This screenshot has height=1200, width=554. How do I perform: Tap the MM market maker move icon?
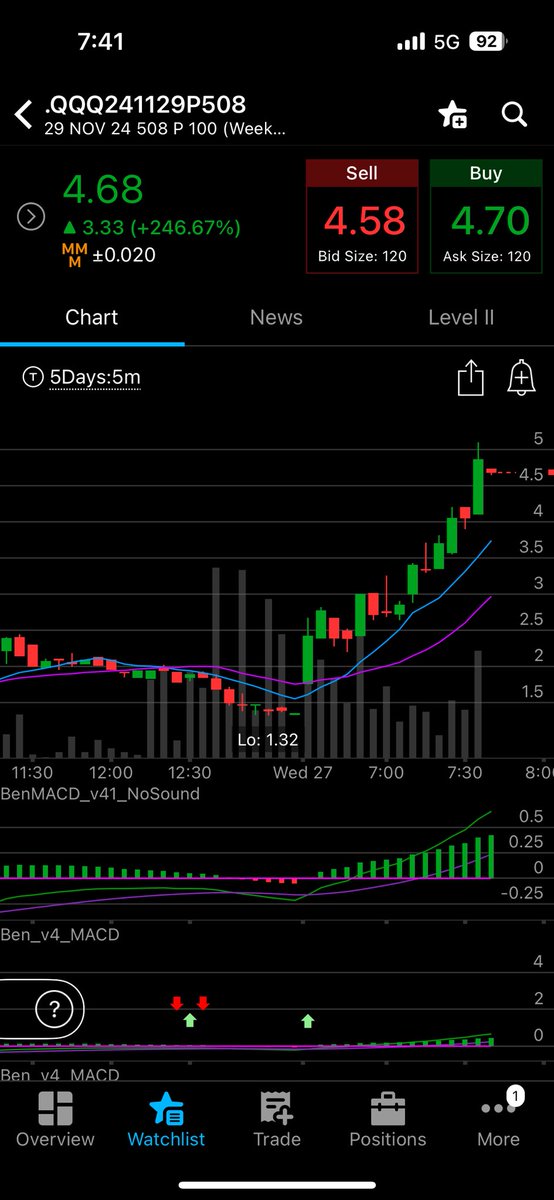pos(75,255)
